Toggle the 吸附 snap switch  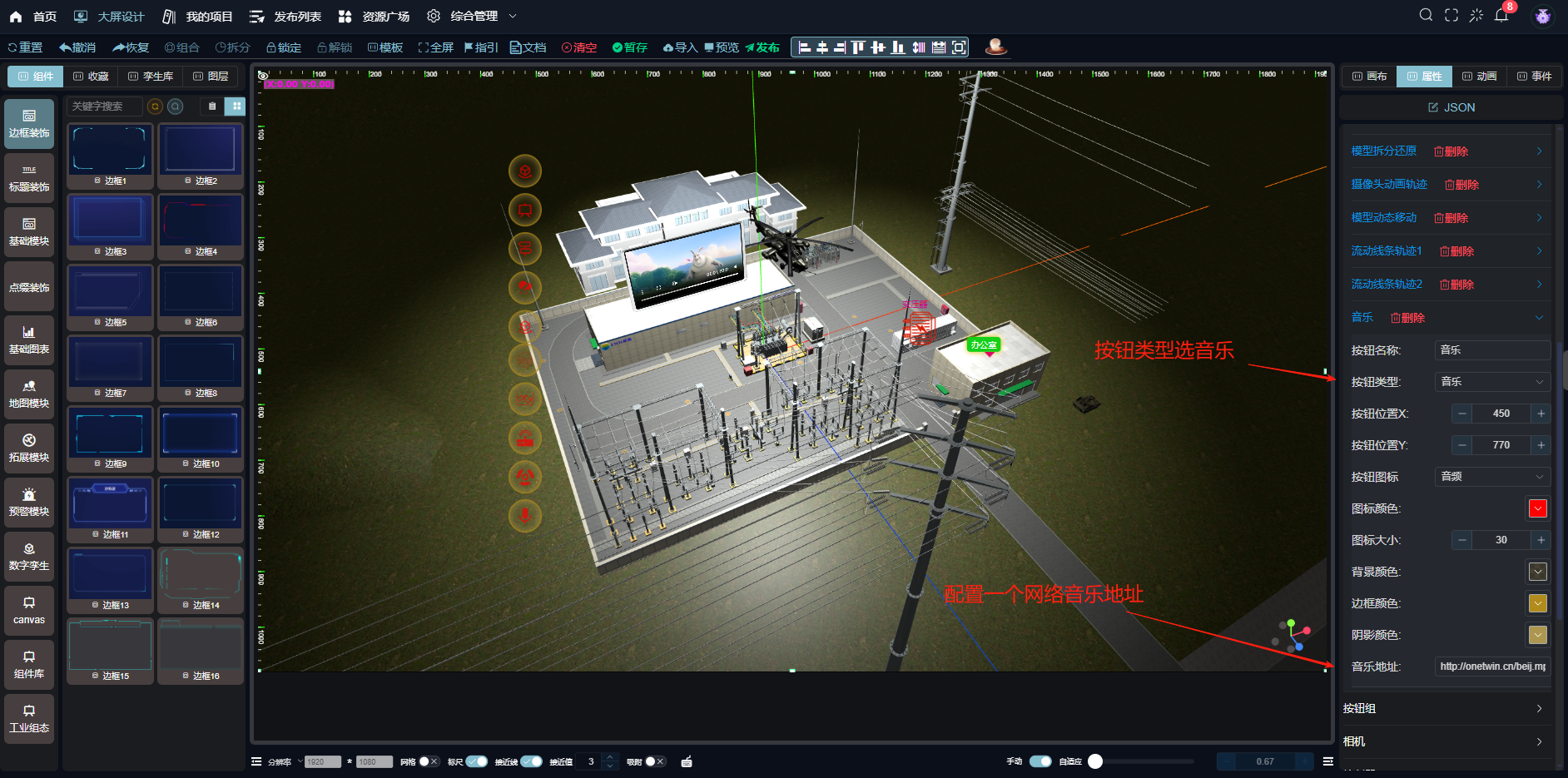pos(655,761)
